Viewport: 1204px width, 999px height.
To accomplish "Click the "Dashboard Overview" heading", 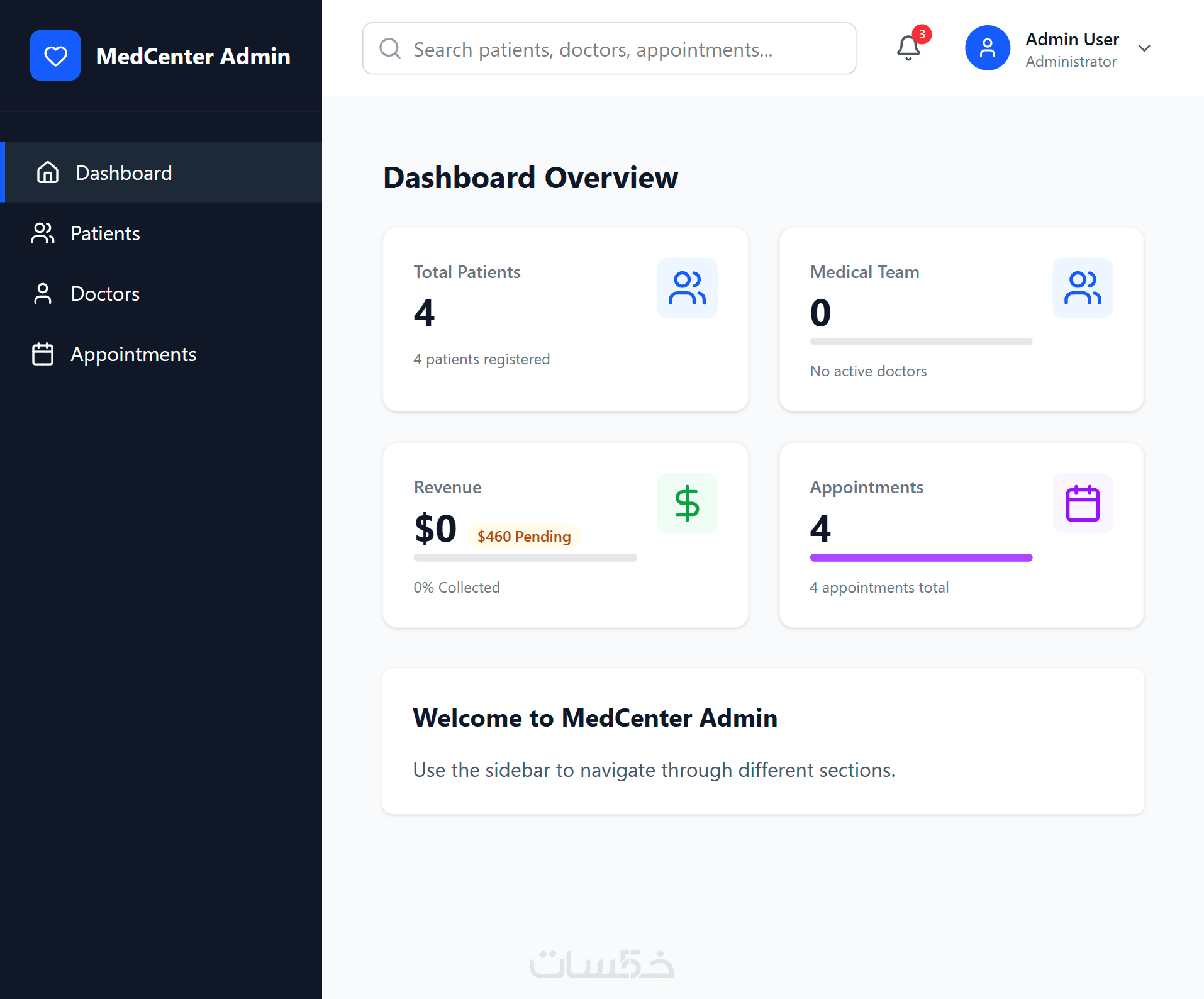I will [531, 177].
